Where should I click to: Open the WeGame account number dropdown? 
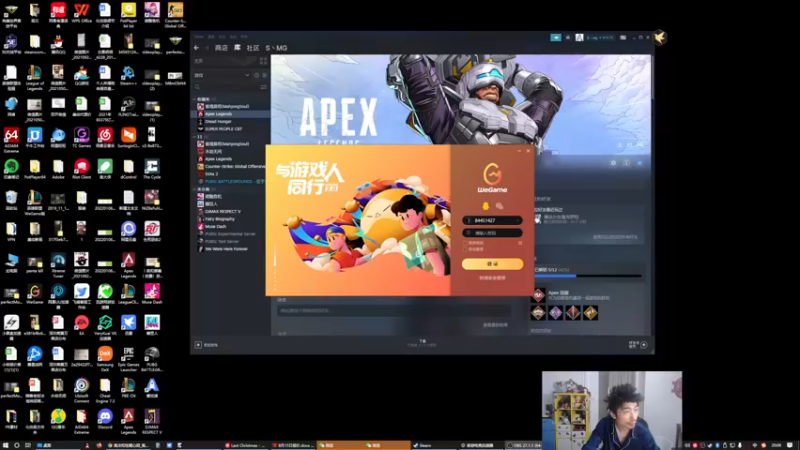518,220
